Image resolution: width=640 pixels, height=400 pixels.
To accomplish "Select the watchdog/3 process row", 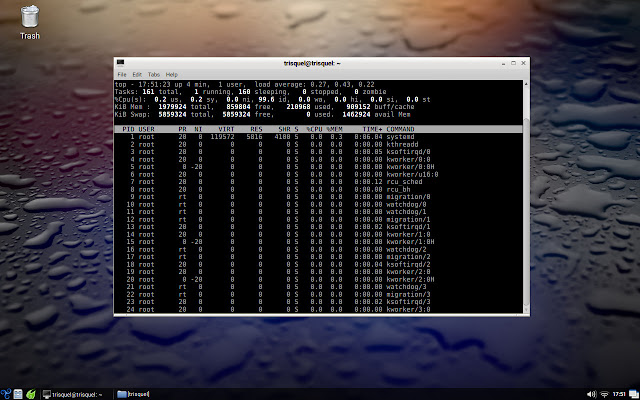I will point(318,287).
